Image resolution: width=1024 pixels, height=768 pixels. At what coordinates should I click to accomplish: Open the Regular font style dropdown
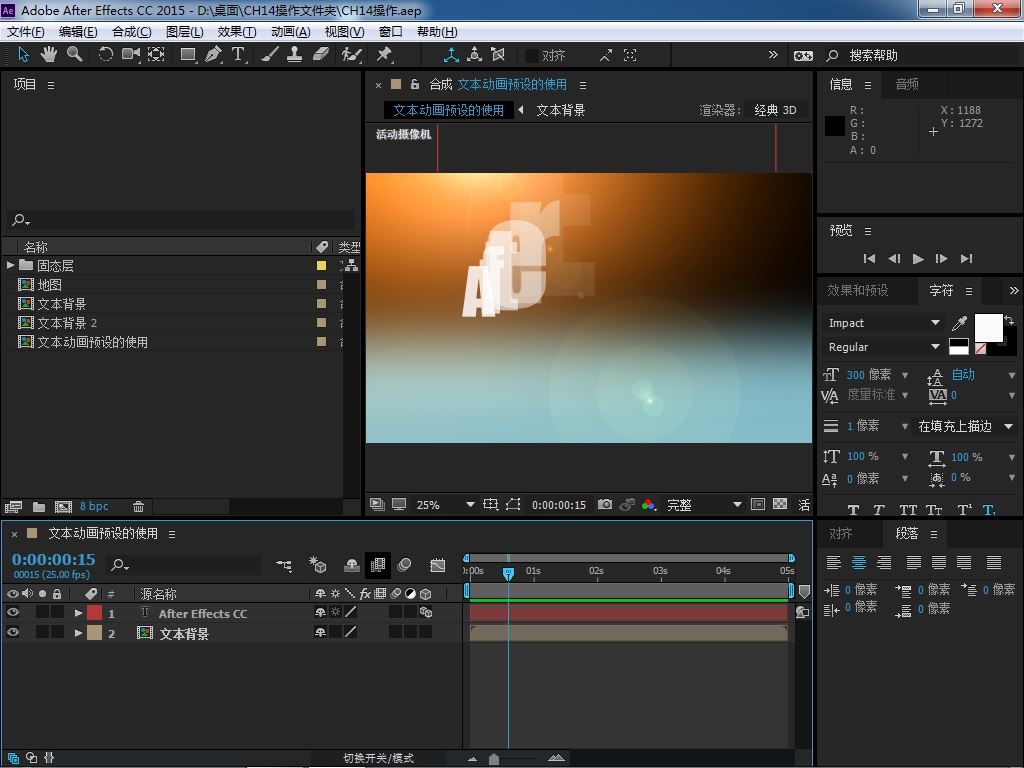883,347
